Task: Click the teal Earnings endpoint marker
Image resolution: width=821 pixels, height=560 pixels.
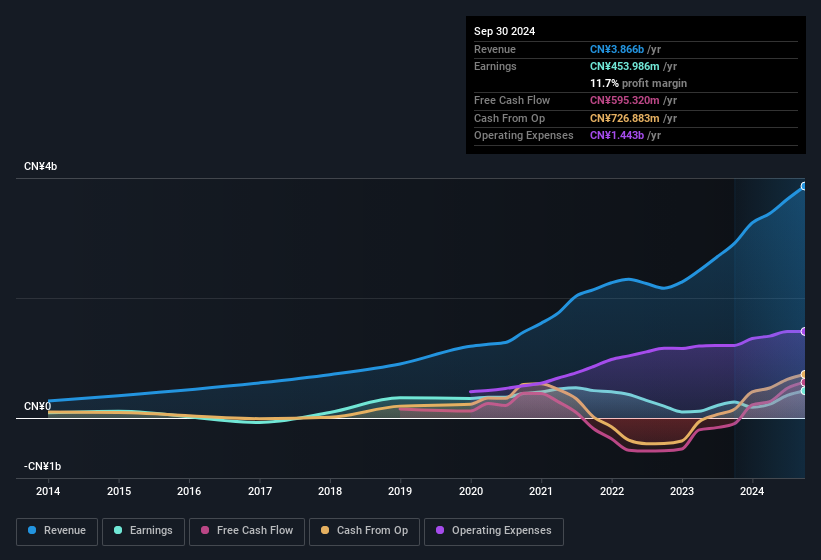Action: click(x=804, y=390)
